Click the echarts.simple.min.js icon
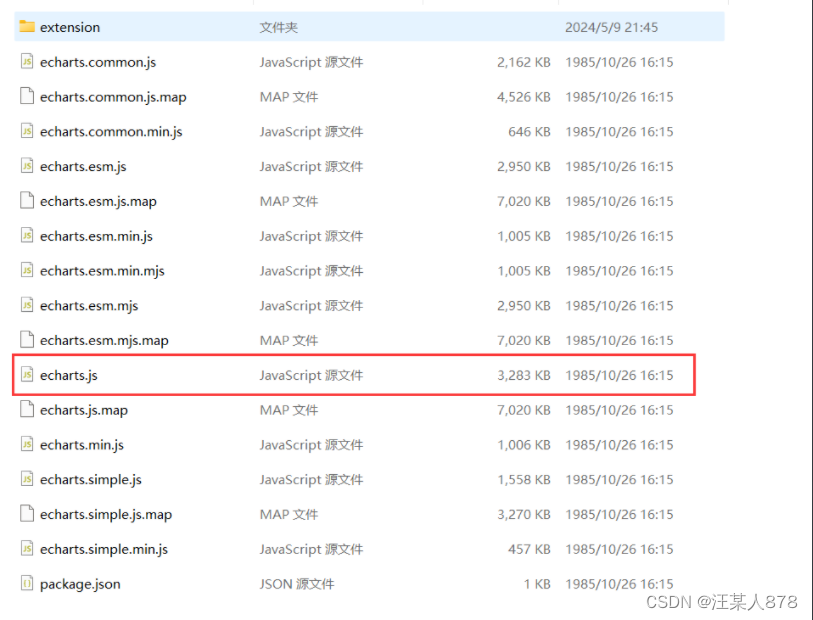The width and height of the screenshot is (813, 620). pos(26,549)
